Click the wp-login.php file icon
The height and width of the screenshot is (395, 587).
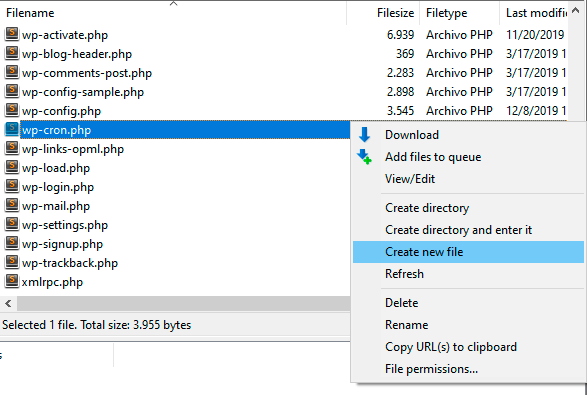coord(12,187)
